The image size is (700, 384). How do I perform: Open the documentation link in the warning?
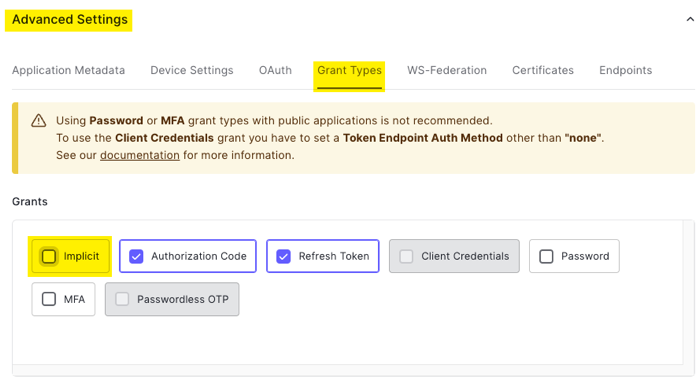tap(140, 155)
